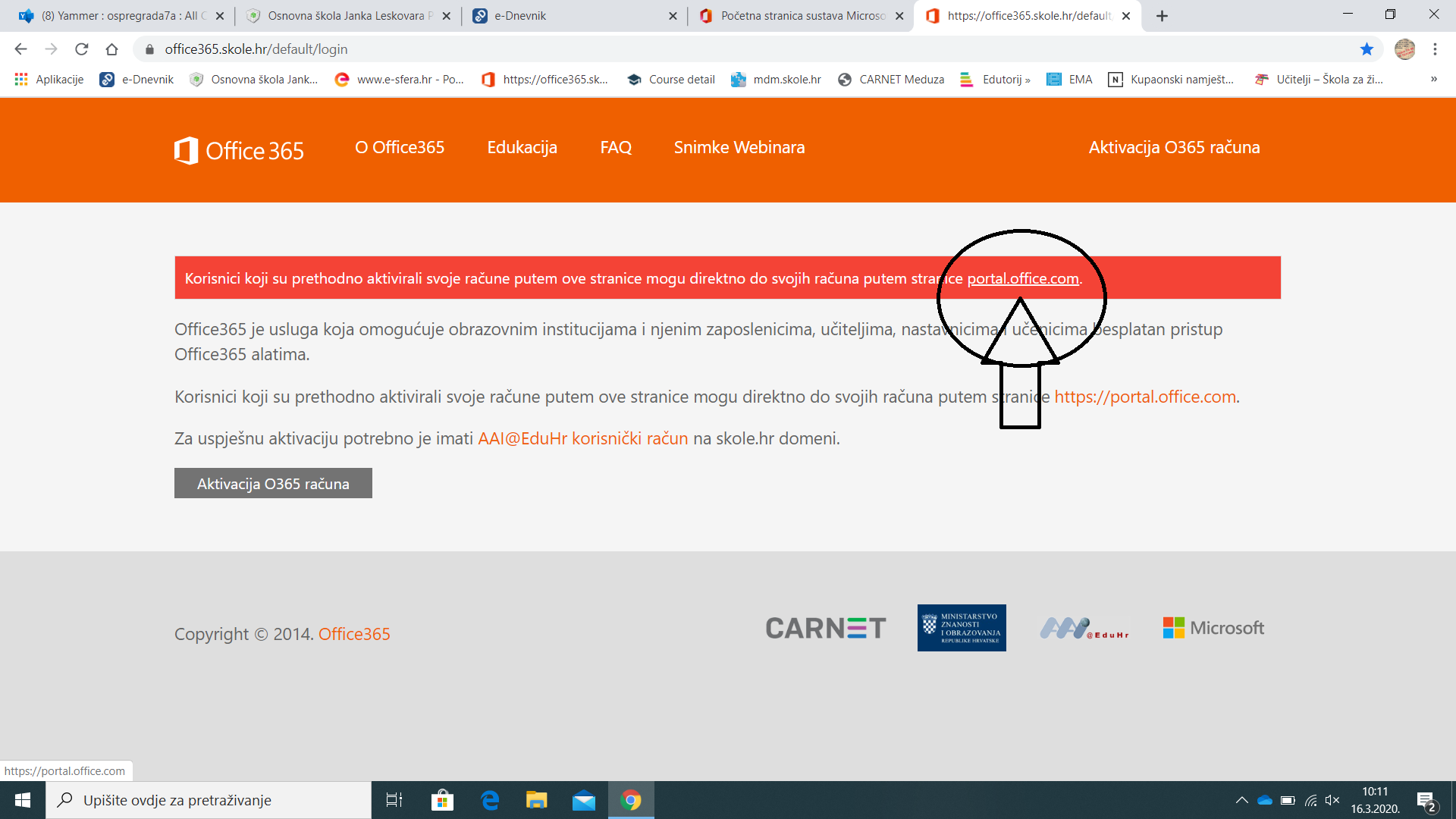Expand hidden bookmarks overflow chevron

tap(1433, 80)
